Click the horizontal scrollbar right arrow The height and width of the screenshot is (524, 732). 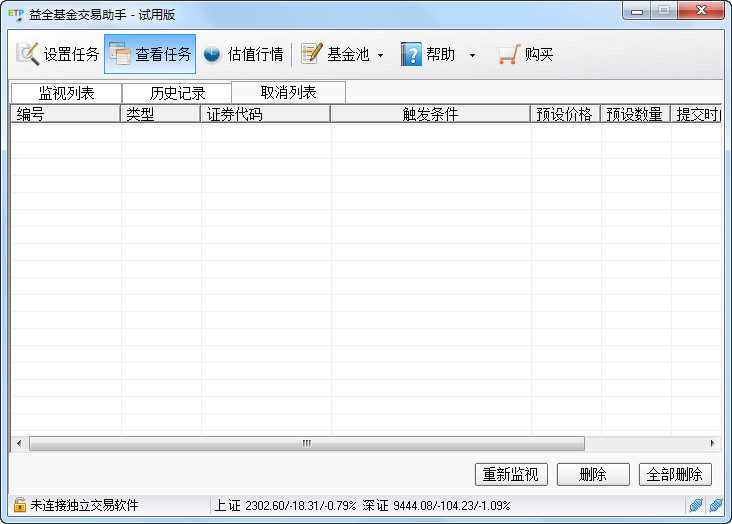pos(712,443)
